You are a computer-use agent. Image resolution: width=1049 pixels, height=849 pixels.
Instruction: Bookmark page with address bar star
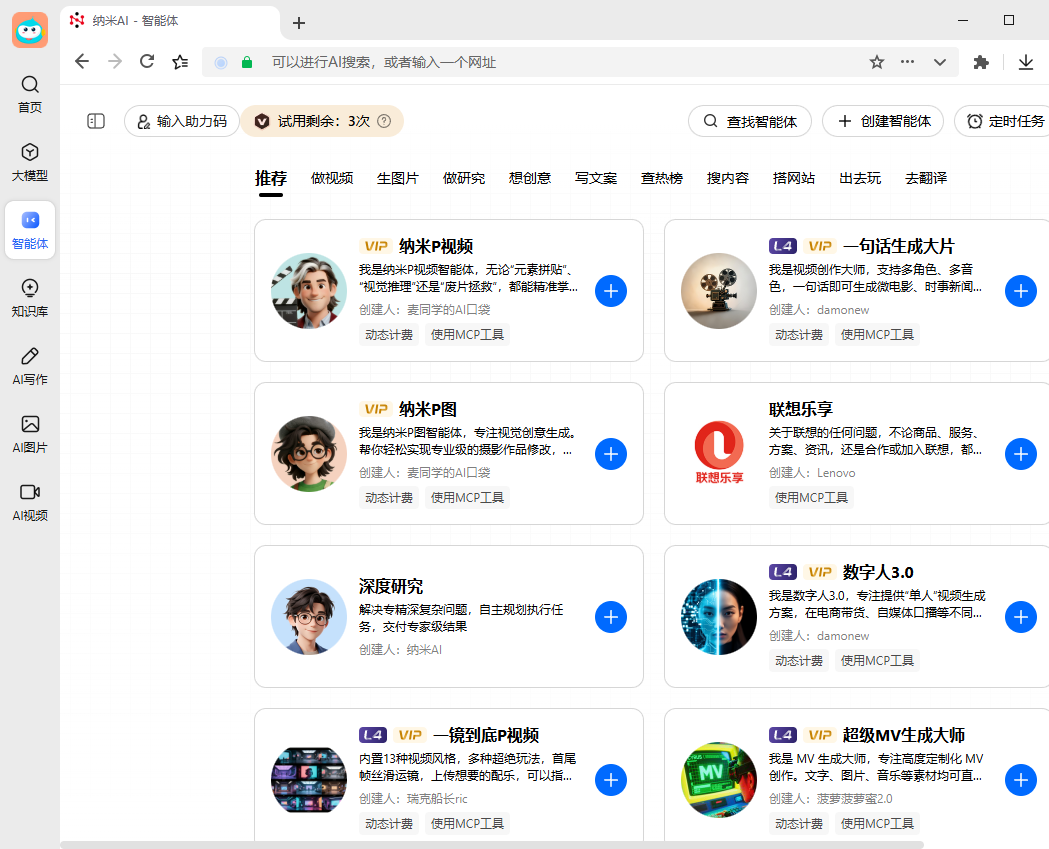(876, 62)
